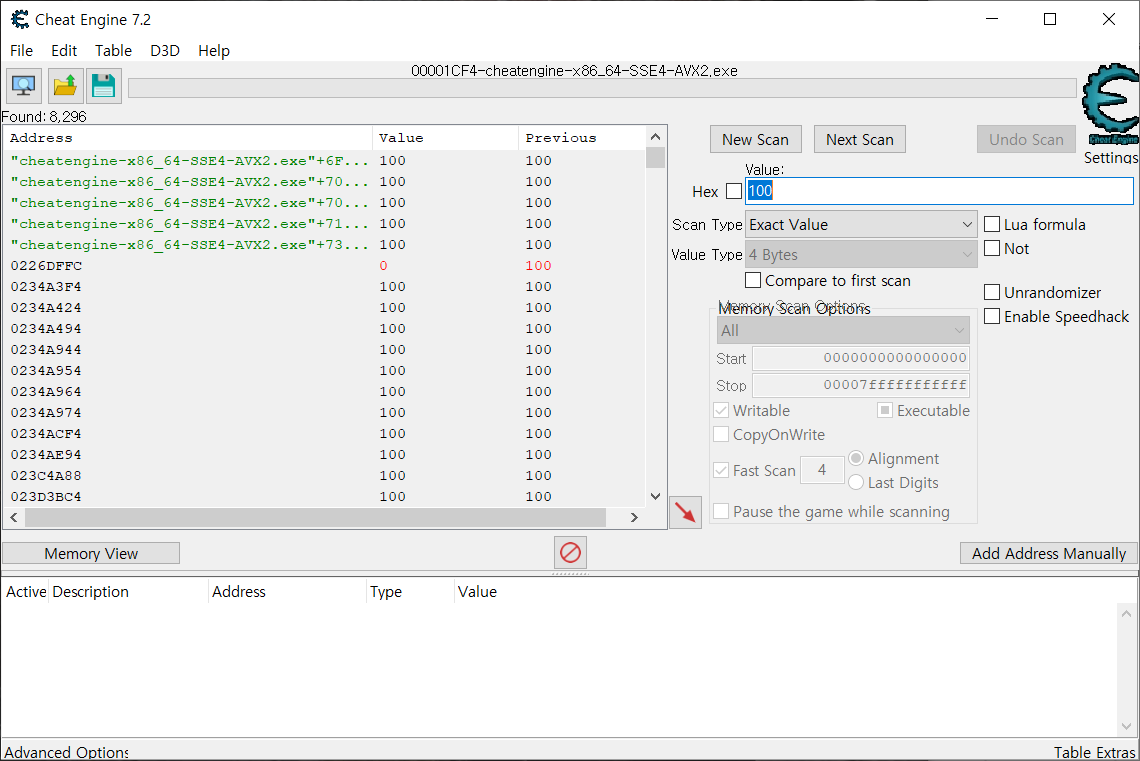Screen dimensions: 1140x761
Task: Save table with the floppy disk icon
Action: 103,86
